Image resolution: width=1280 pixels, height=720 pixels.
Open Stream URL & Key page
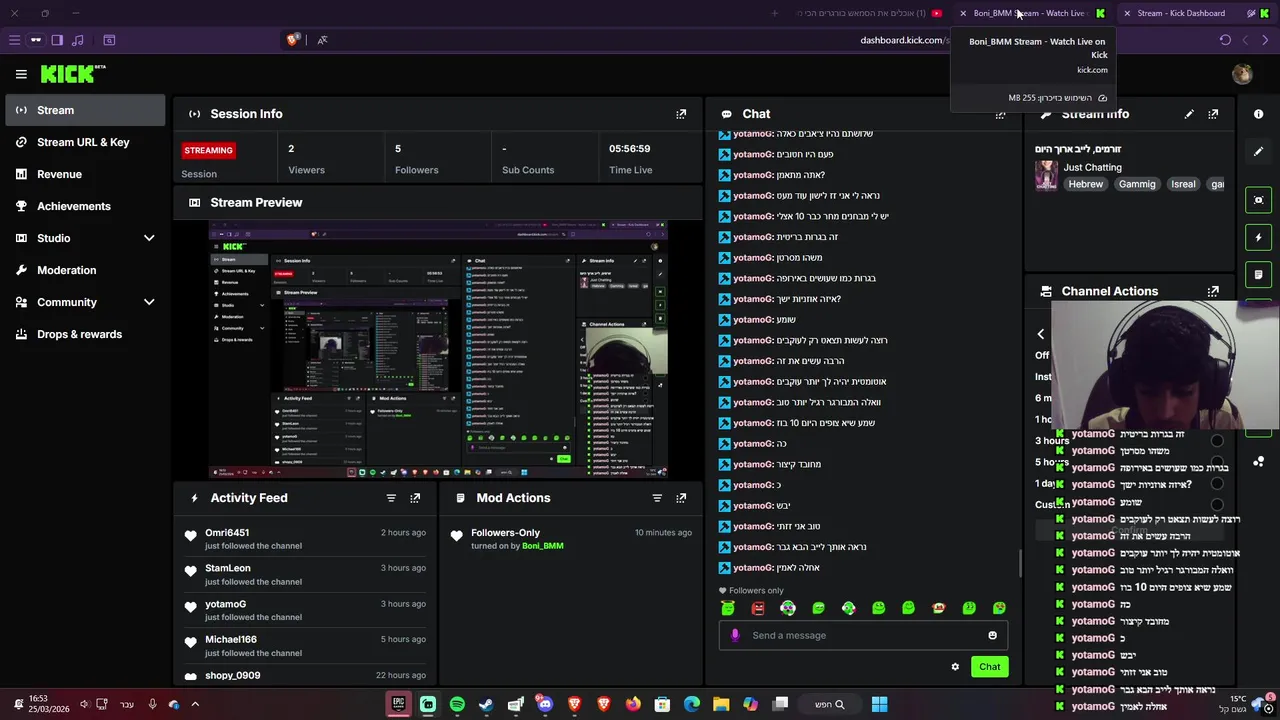(85, 142)
